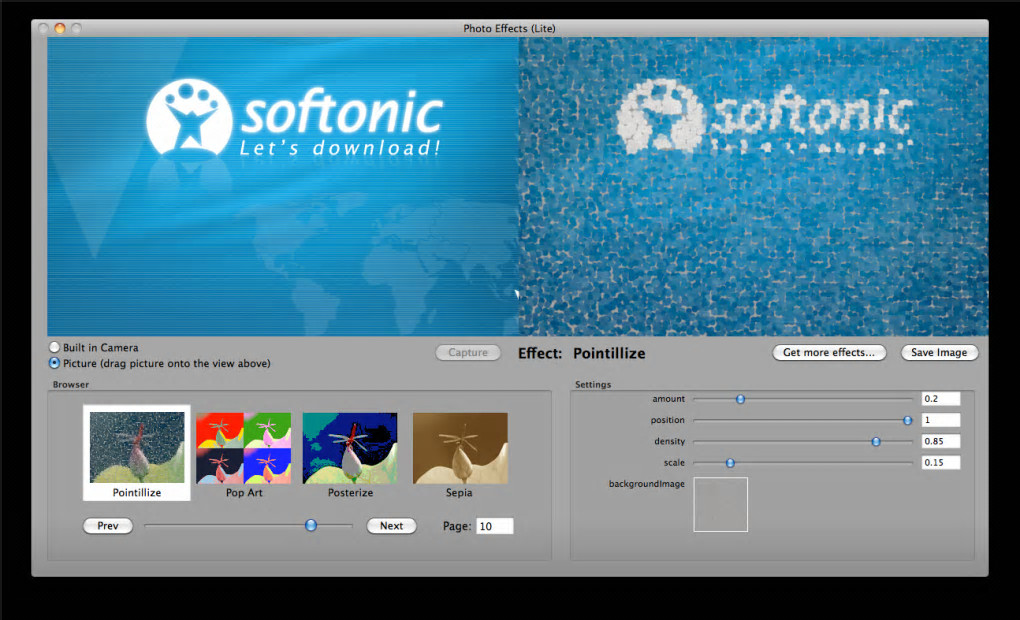This screenshot has height=620, width=1020.
Task: Click the scale slider handle
Action: tap(731, 463)
